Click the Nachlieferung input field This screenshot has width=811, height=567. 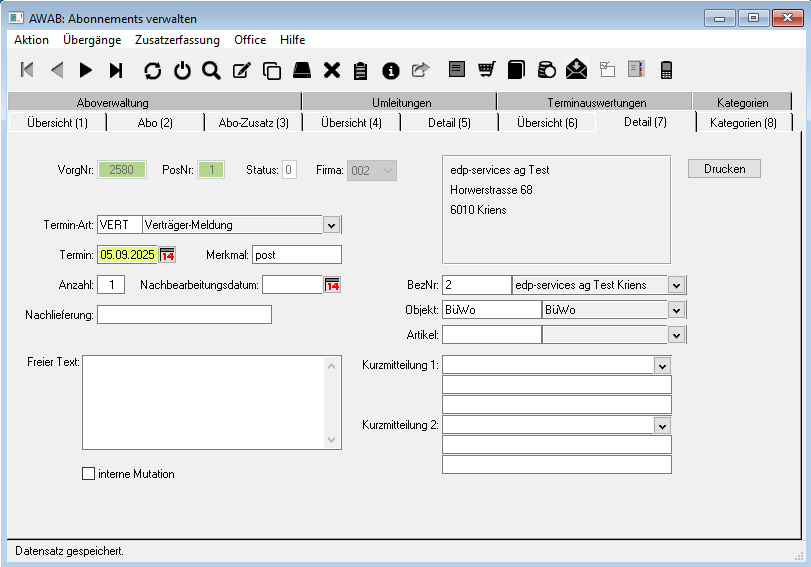pyautogui.click(x=184, y=315)
